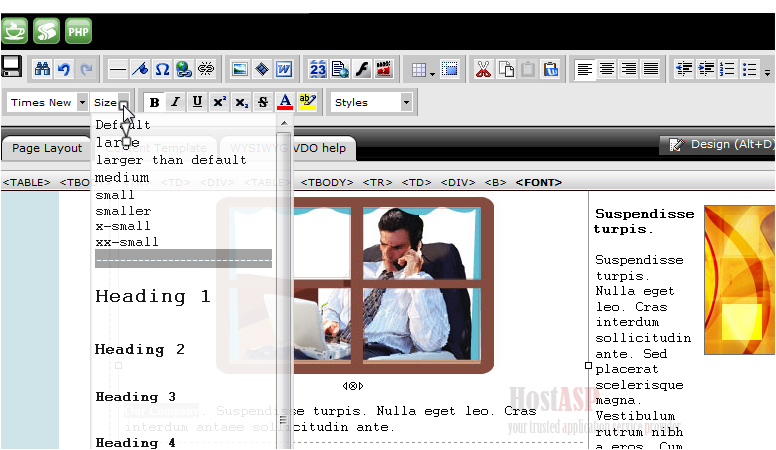Image resolution: width=776 pixels, height=450 pixels.
Task: Select the <B> tag in path bar
Action: (495, 183)
